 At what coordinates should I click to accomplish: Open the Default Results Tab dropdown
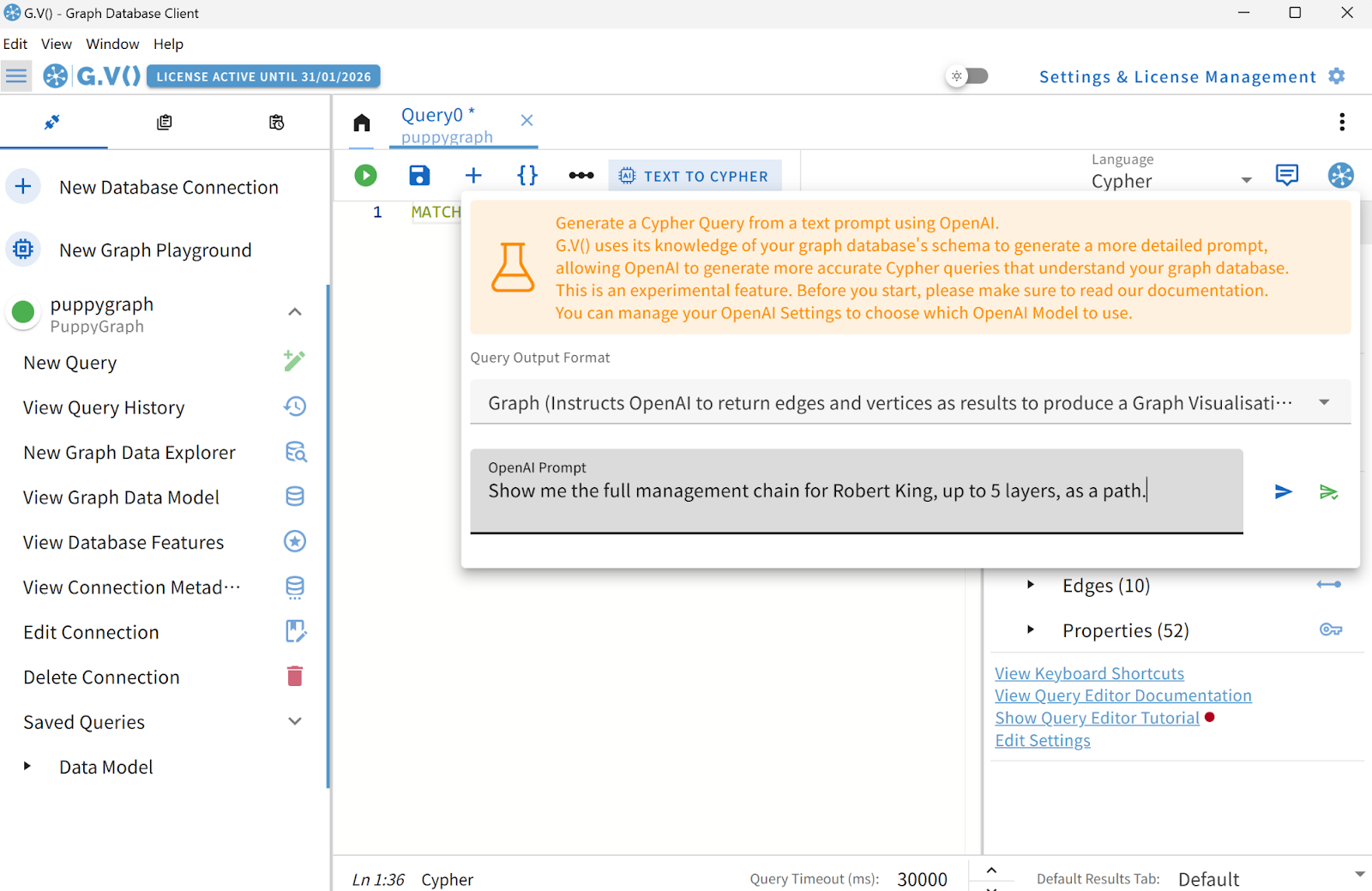(1273, 878)
